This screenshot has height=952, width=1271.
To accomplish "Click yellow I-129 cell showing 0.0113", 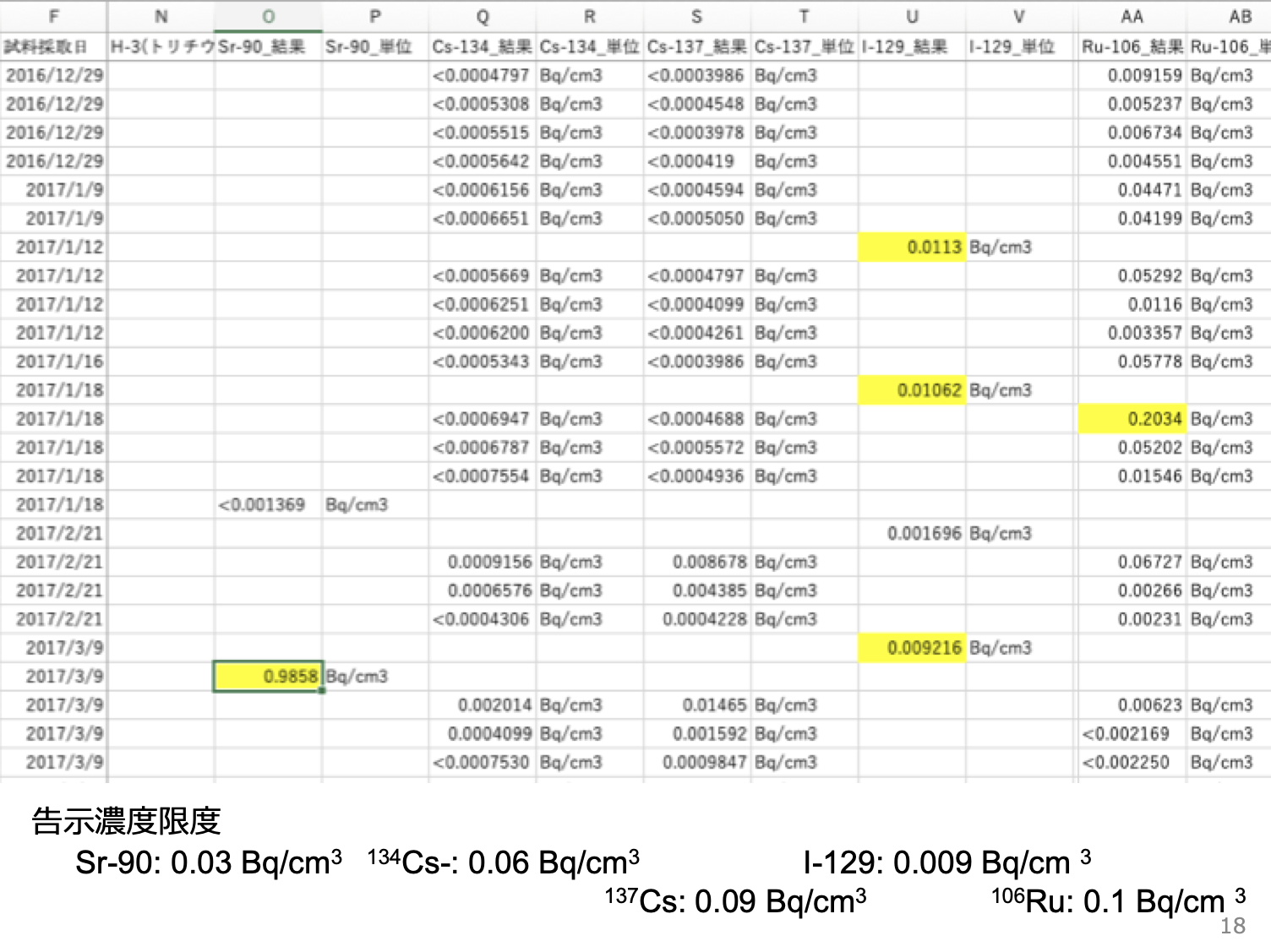I will click(x=912, y=248).
